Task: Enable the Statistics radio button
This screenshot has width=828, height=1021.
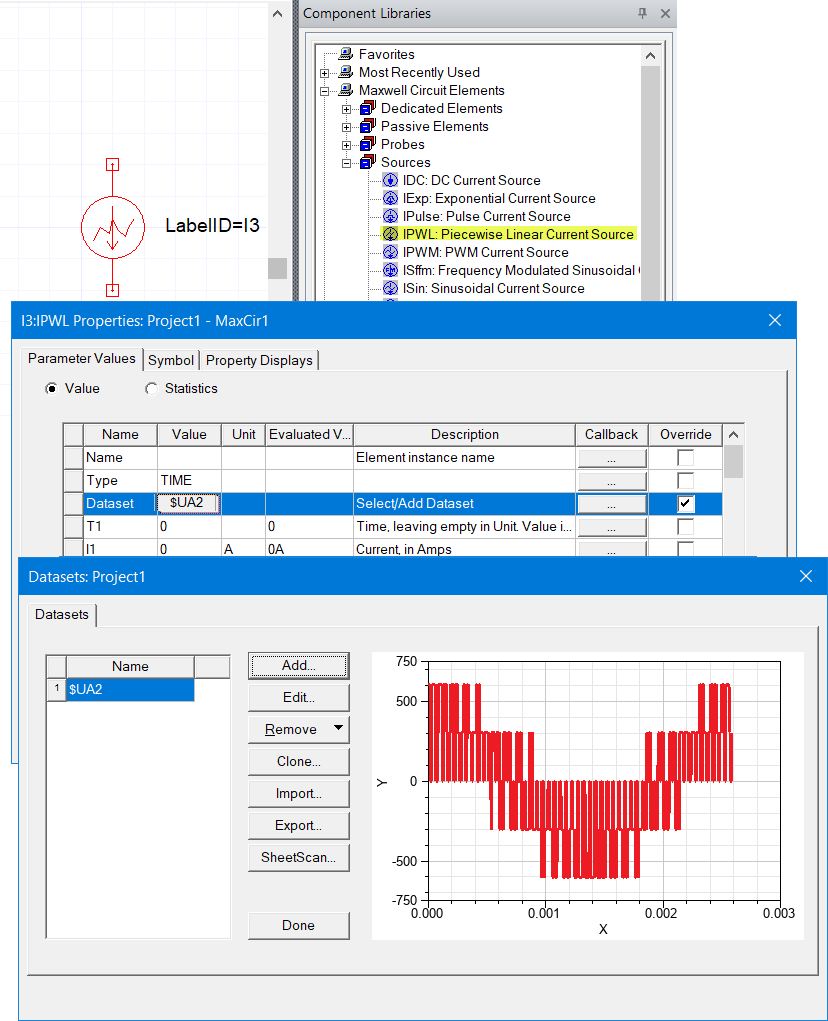Action: click(152, 389)
